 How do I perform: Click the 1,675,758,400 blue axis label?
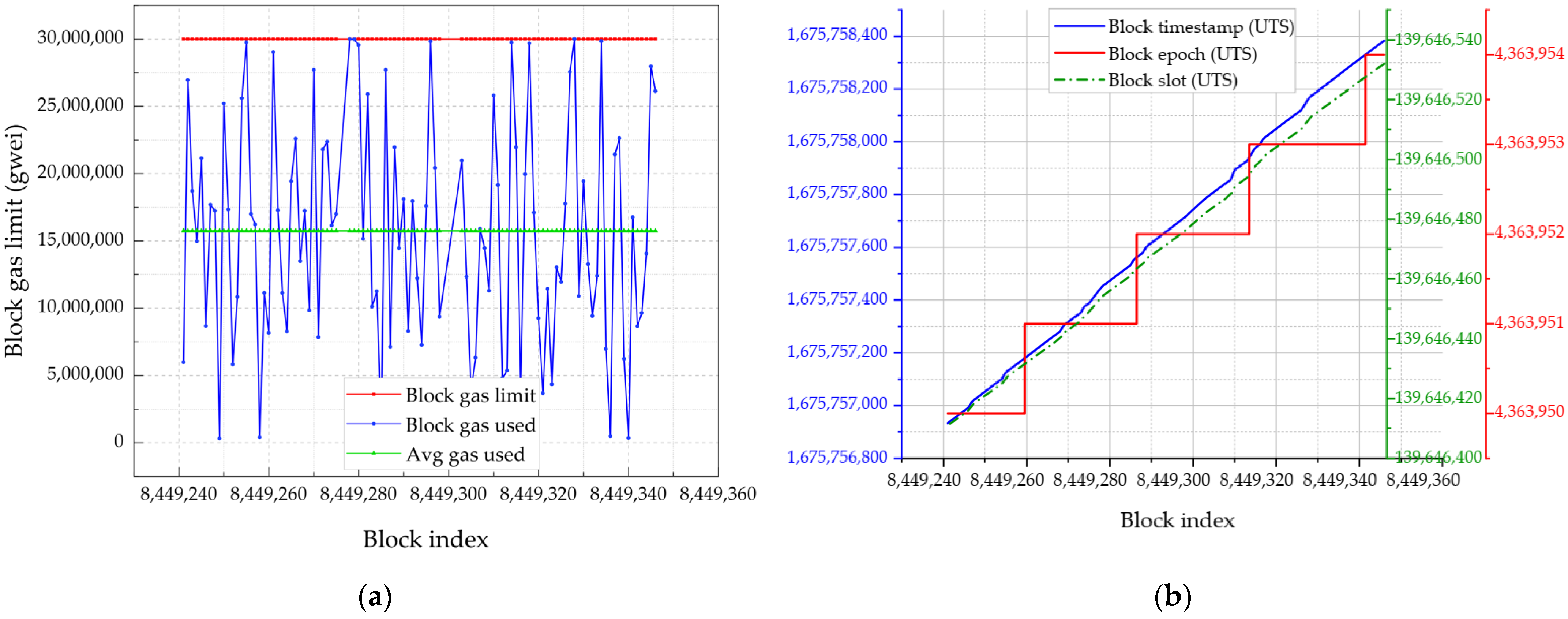[x=837, y=34]
